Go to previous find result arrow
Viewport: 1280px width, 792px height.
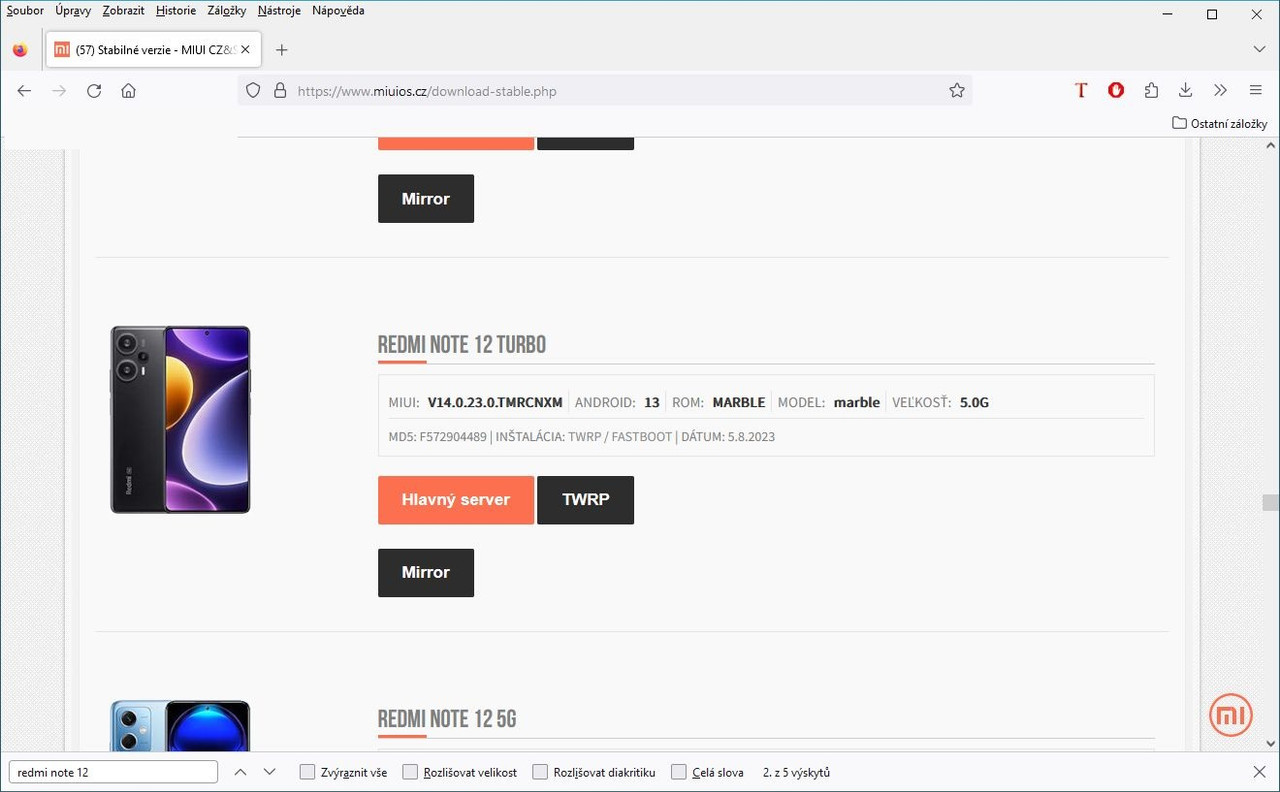point(240,772)
